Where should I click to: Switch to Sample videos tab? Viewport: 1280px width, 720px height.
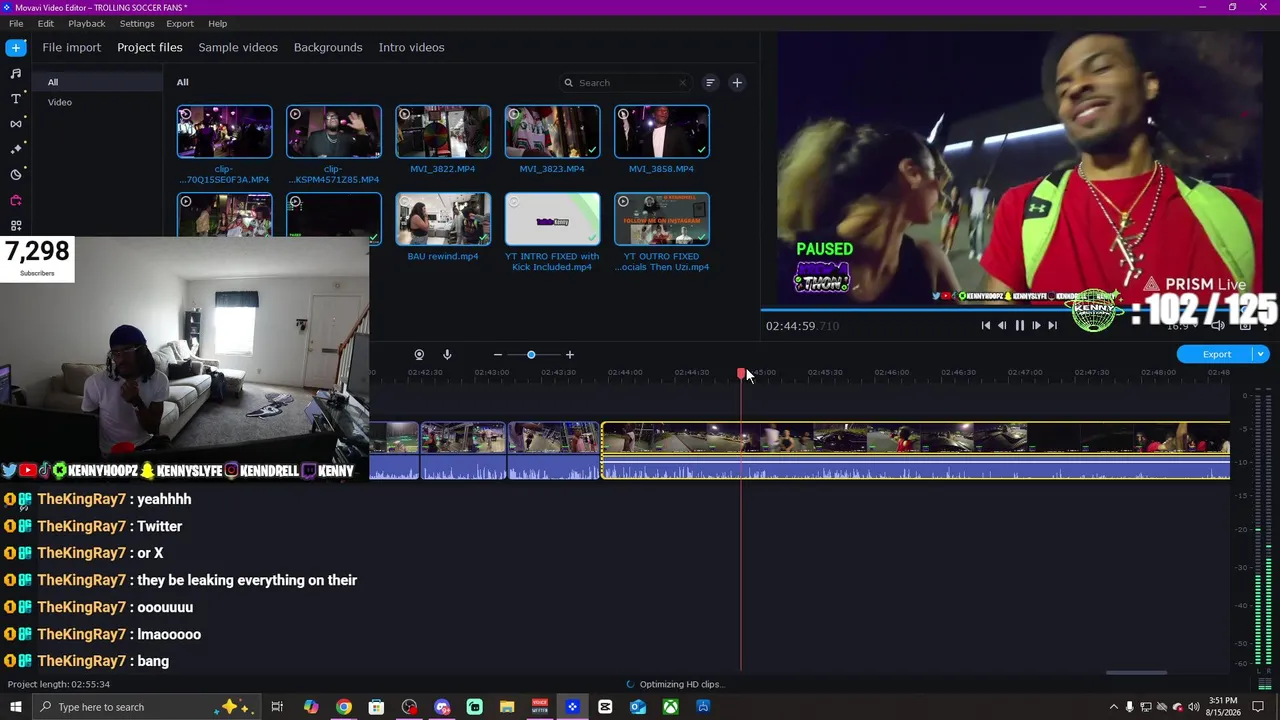(238, 47)
